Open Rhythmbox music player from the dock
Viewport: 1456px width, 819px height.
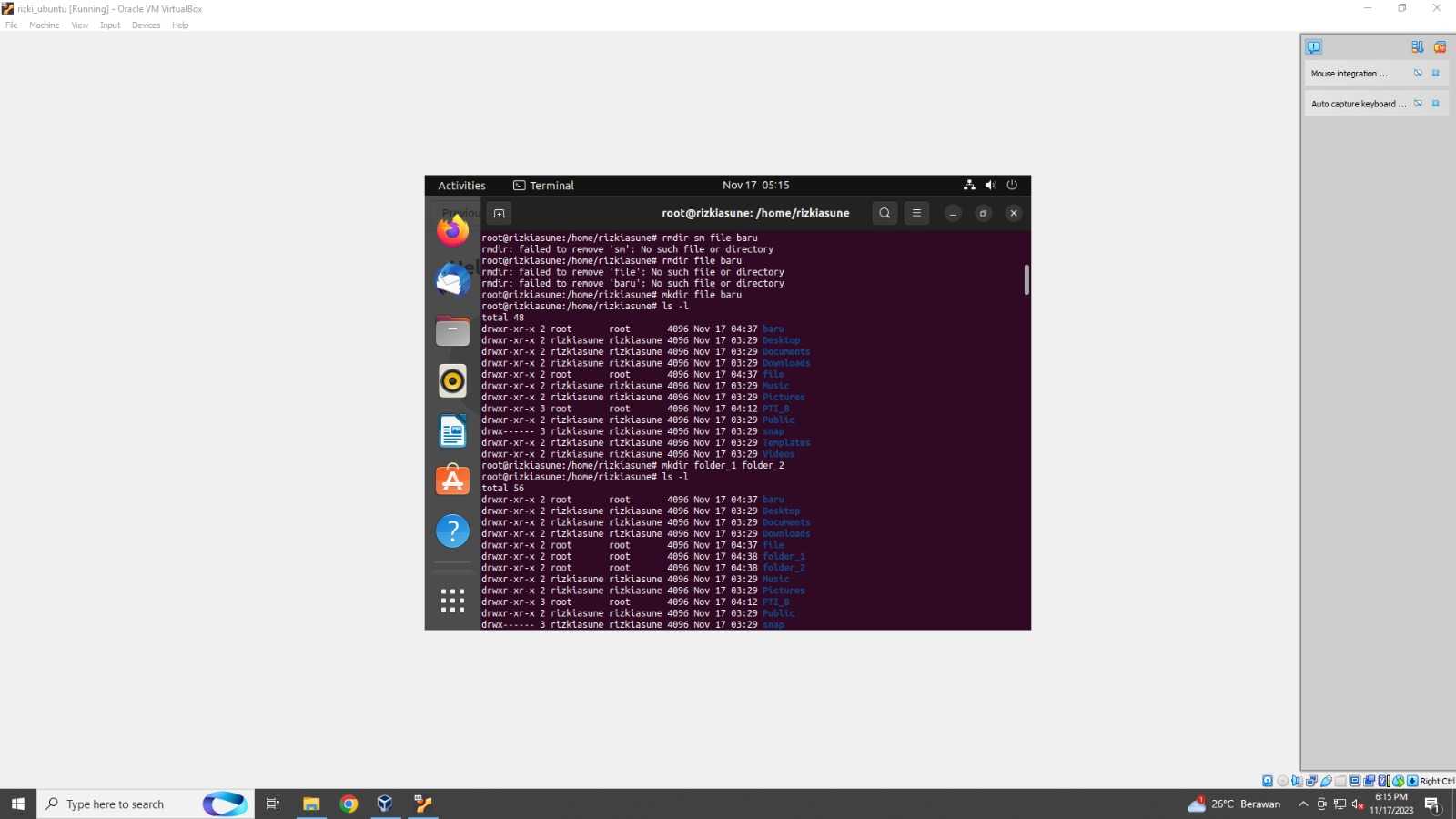click(x=452, y=381)
